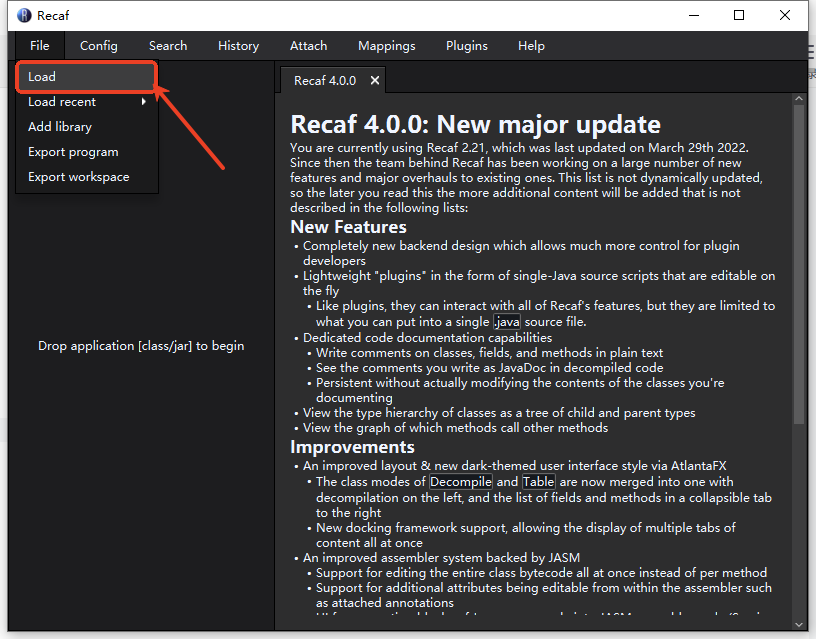
Task: Open the Attach menu
Action: tap(308, 46)
